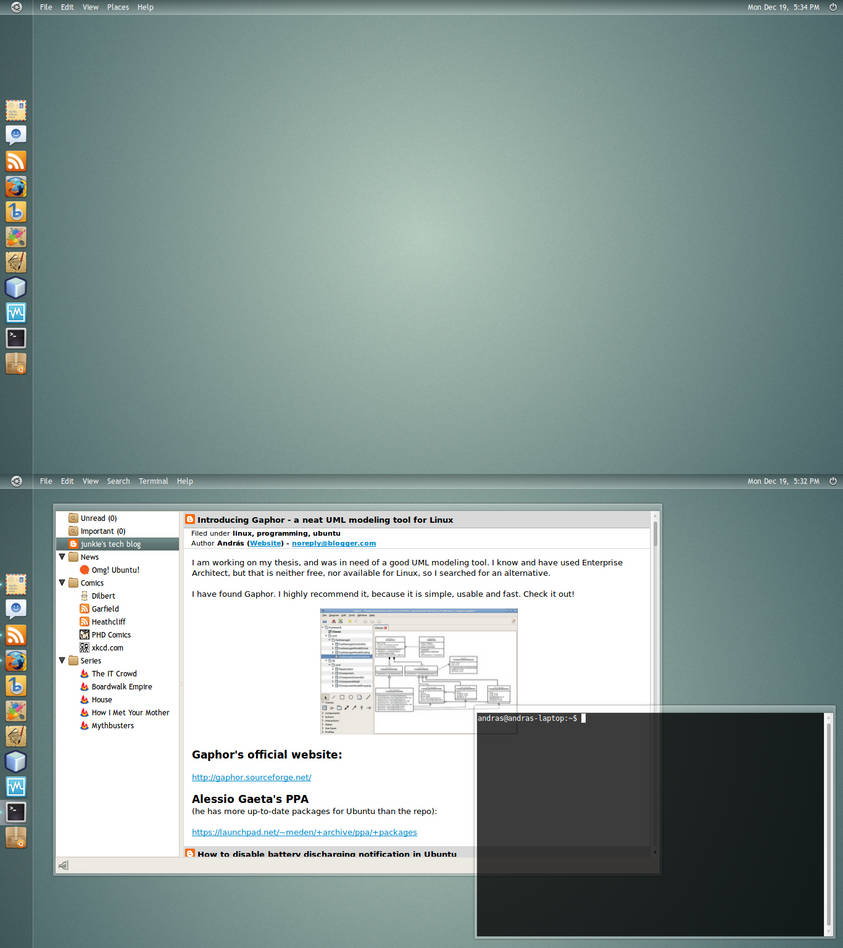Select the xkcd.com feed
This screenshot has width=843, height=948.
(107, 648)
